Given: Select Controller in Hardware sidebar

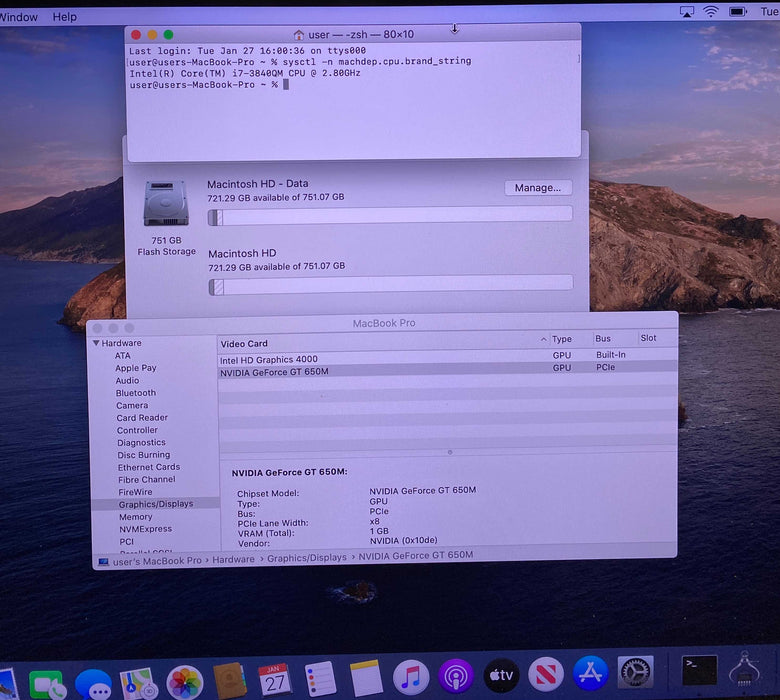Looking at the screenshot, I should 137,430.
